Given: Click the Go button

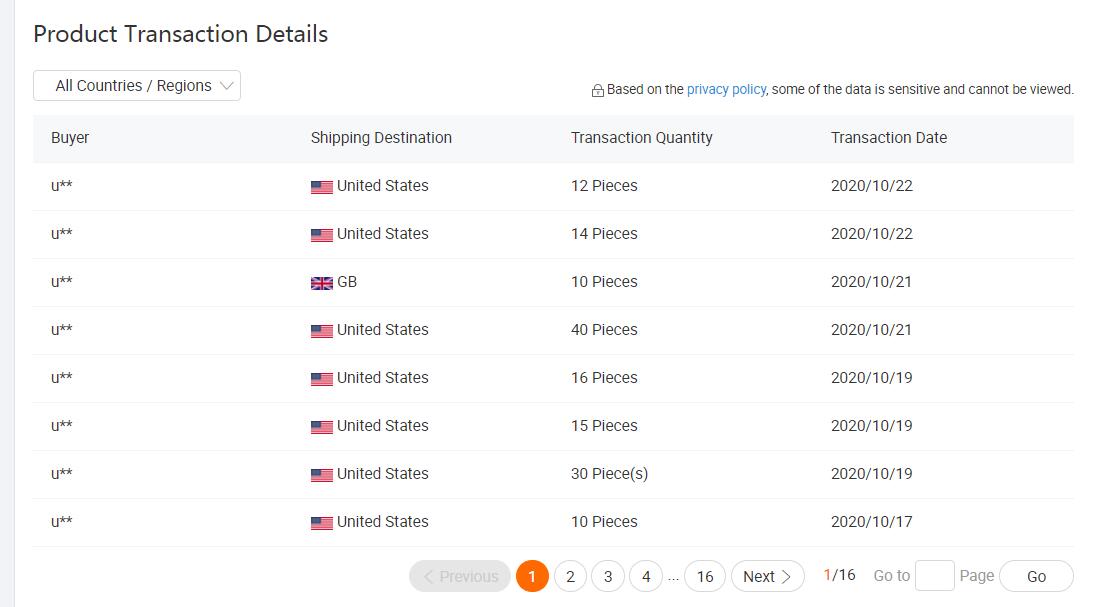Looking at the screenshot, I should pyautogui.click(x=1036, y=576).
